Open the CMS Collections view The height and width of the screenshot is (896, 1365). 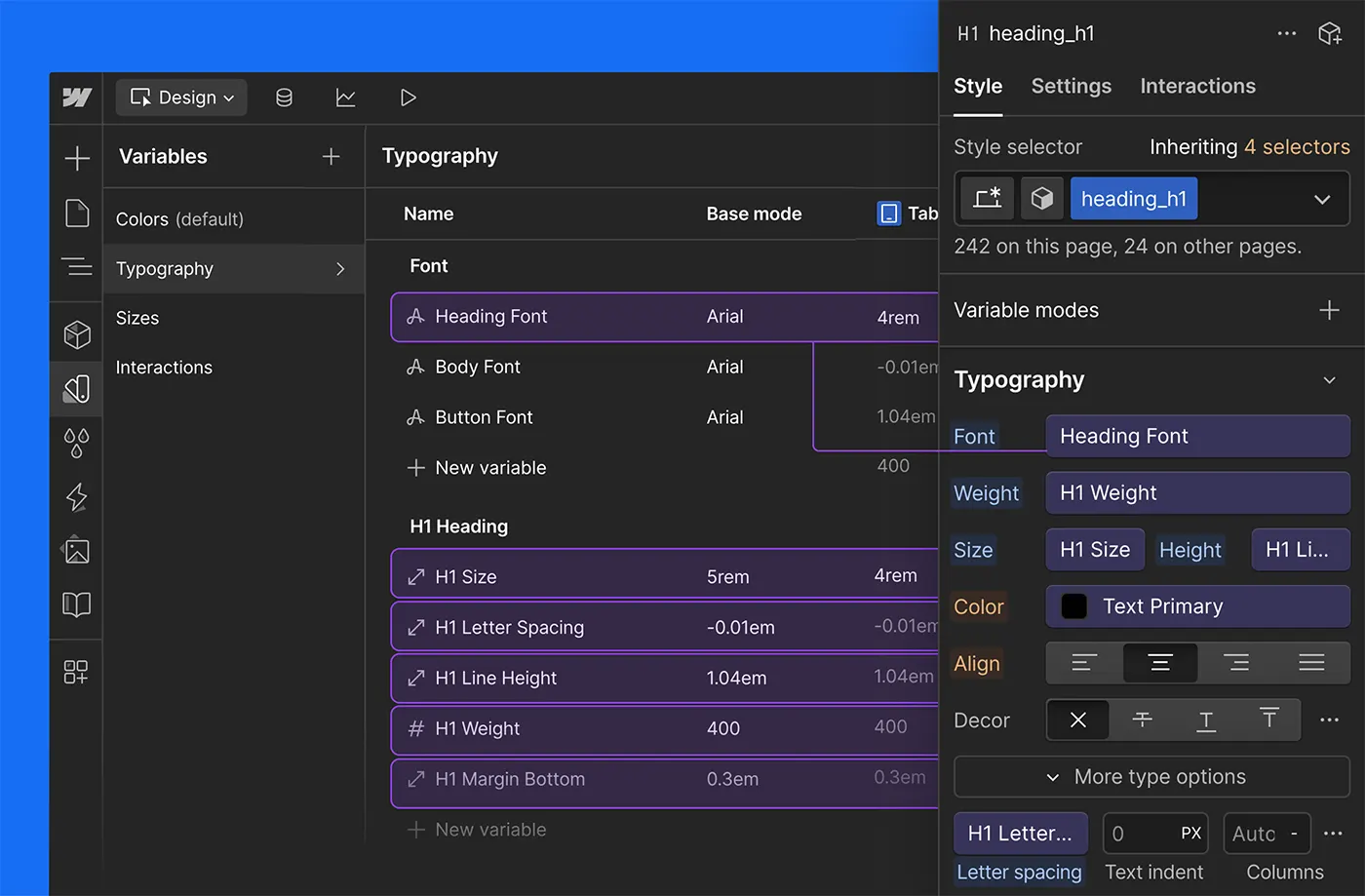tap(284, 97)
